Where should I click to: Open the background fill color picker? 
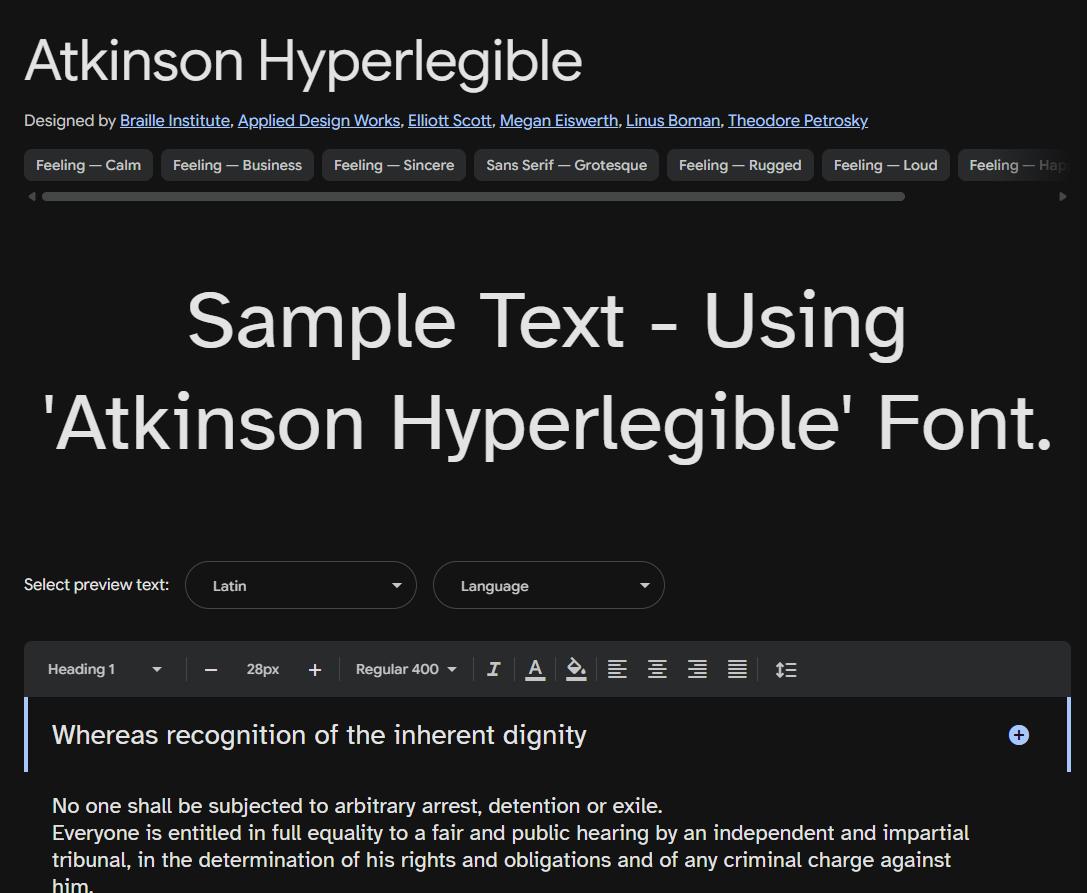[576, 669]
